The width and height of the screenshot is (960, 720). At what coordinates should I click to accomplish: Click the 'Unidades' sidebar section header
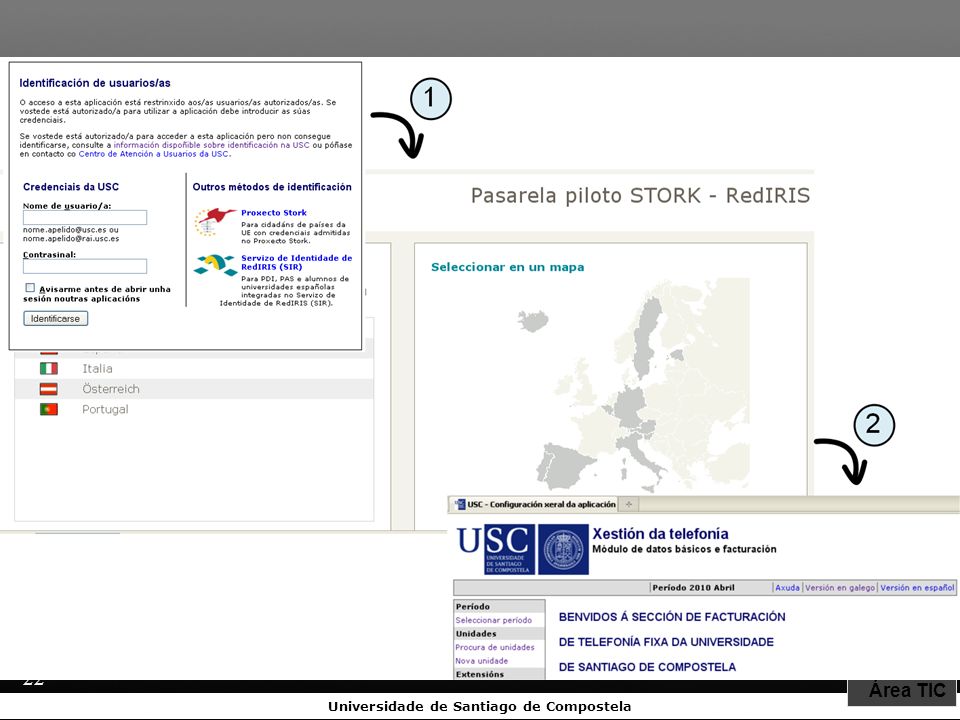pyautogui.click(x=499, y=634)
